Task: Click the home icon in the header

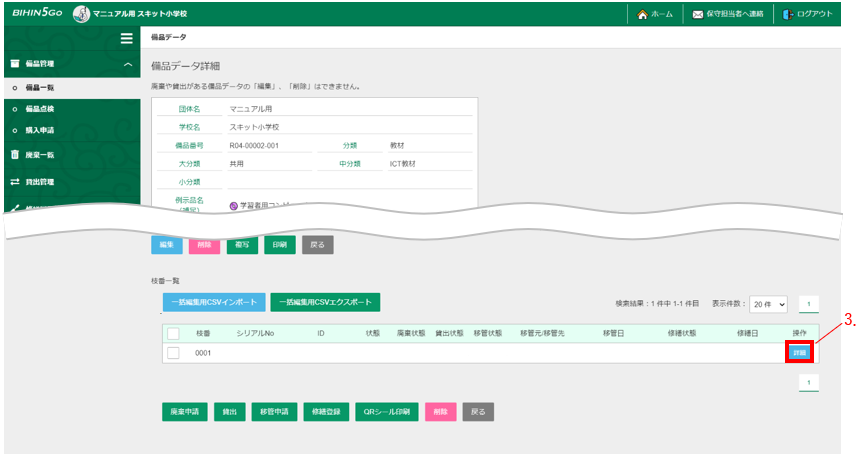Action: click(643, 14)
